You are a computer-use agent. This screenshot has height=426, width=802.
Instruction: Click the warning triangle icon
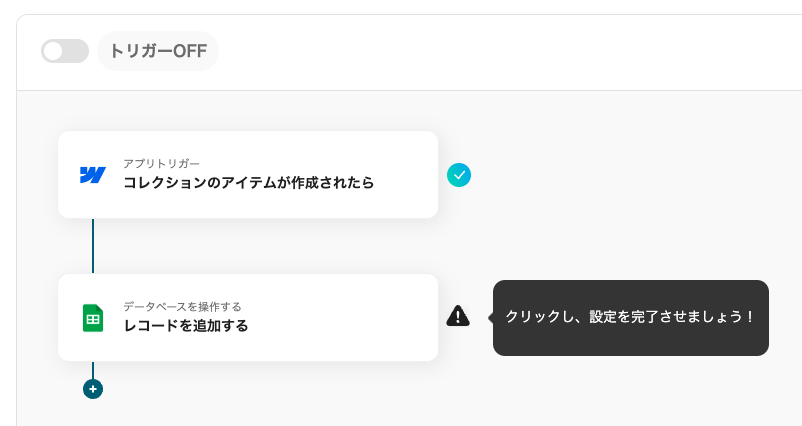458,316
